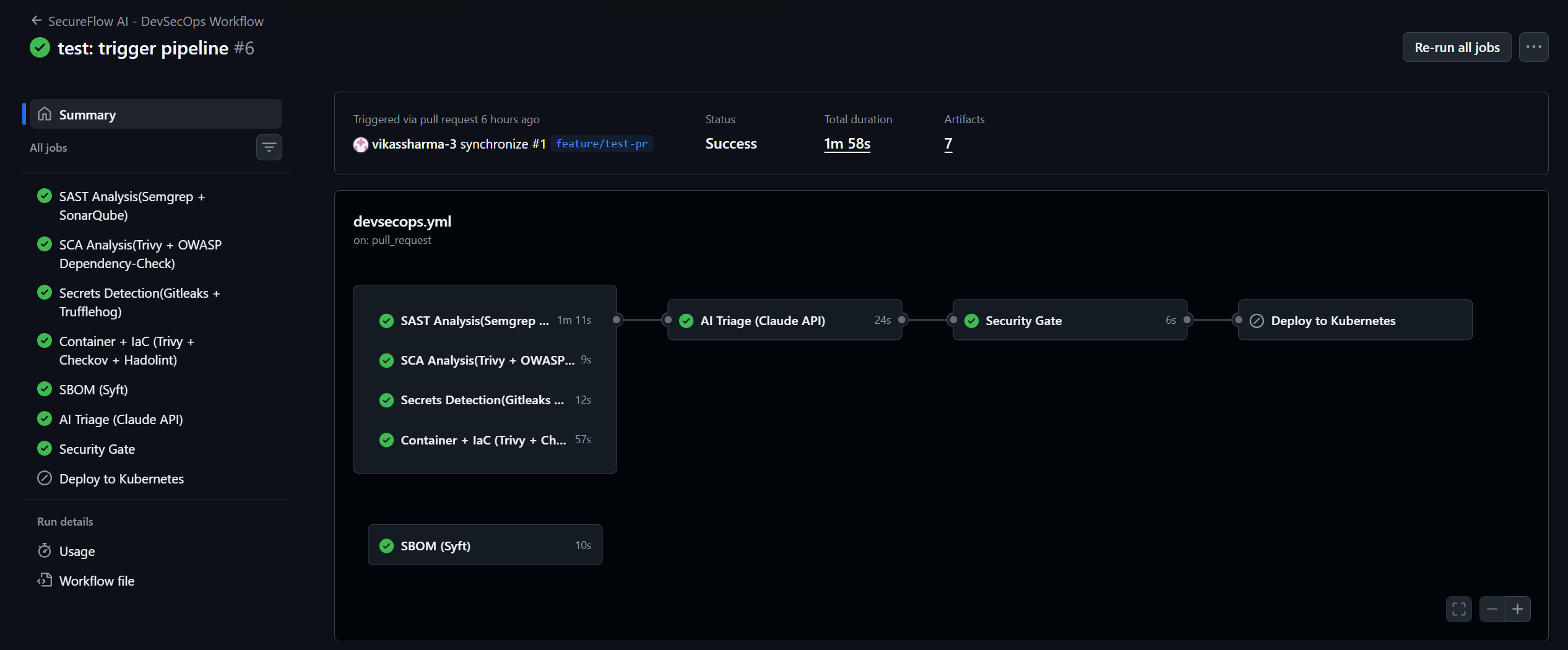Zoom in the workflow graph

(x=1518, y=609)
